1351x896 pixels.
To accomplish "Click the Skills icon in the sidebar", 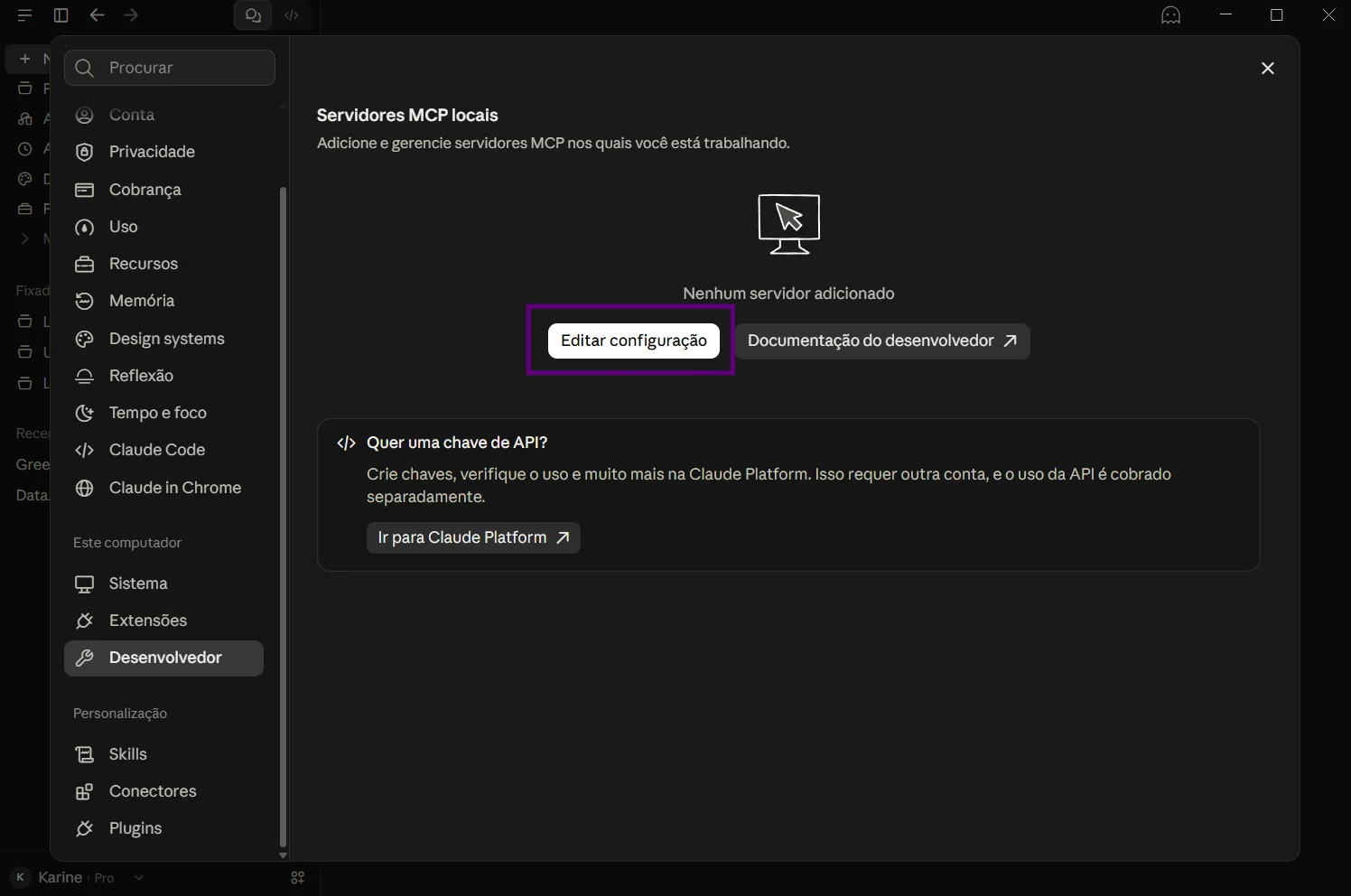I will [x=84, y=754].
